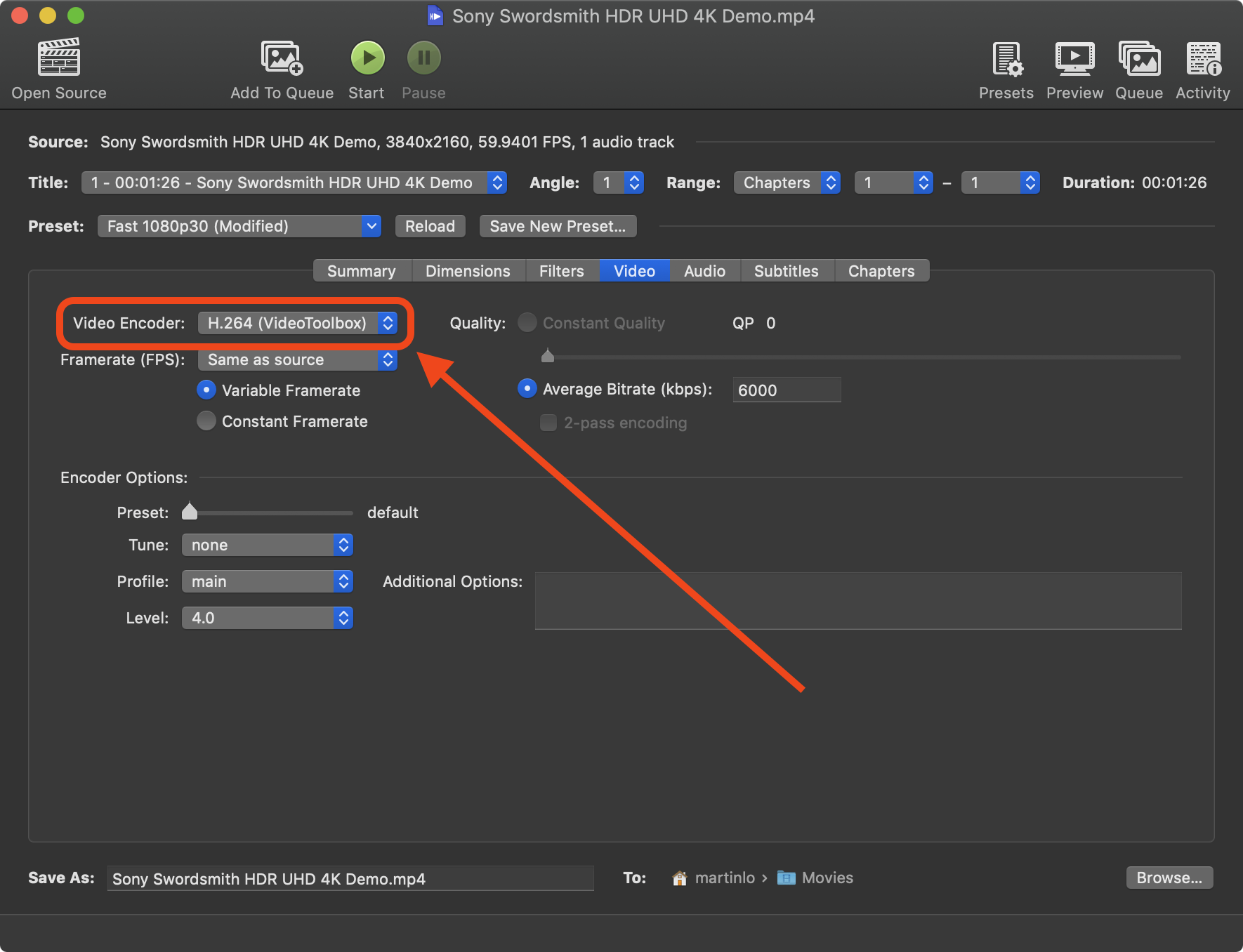Toggle the 2-pass encoding checkbox
1243x952 pixels.
click(548, 423)
